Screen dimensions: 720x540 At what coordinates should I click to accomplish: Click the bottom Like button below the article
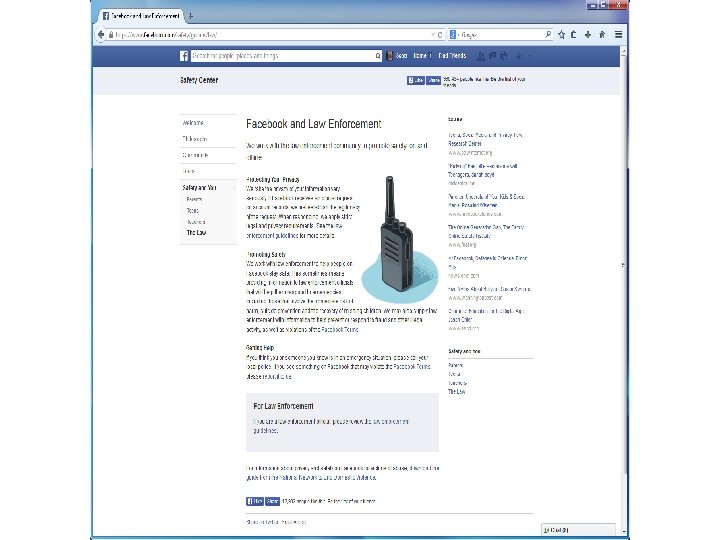tap(255, 501)
